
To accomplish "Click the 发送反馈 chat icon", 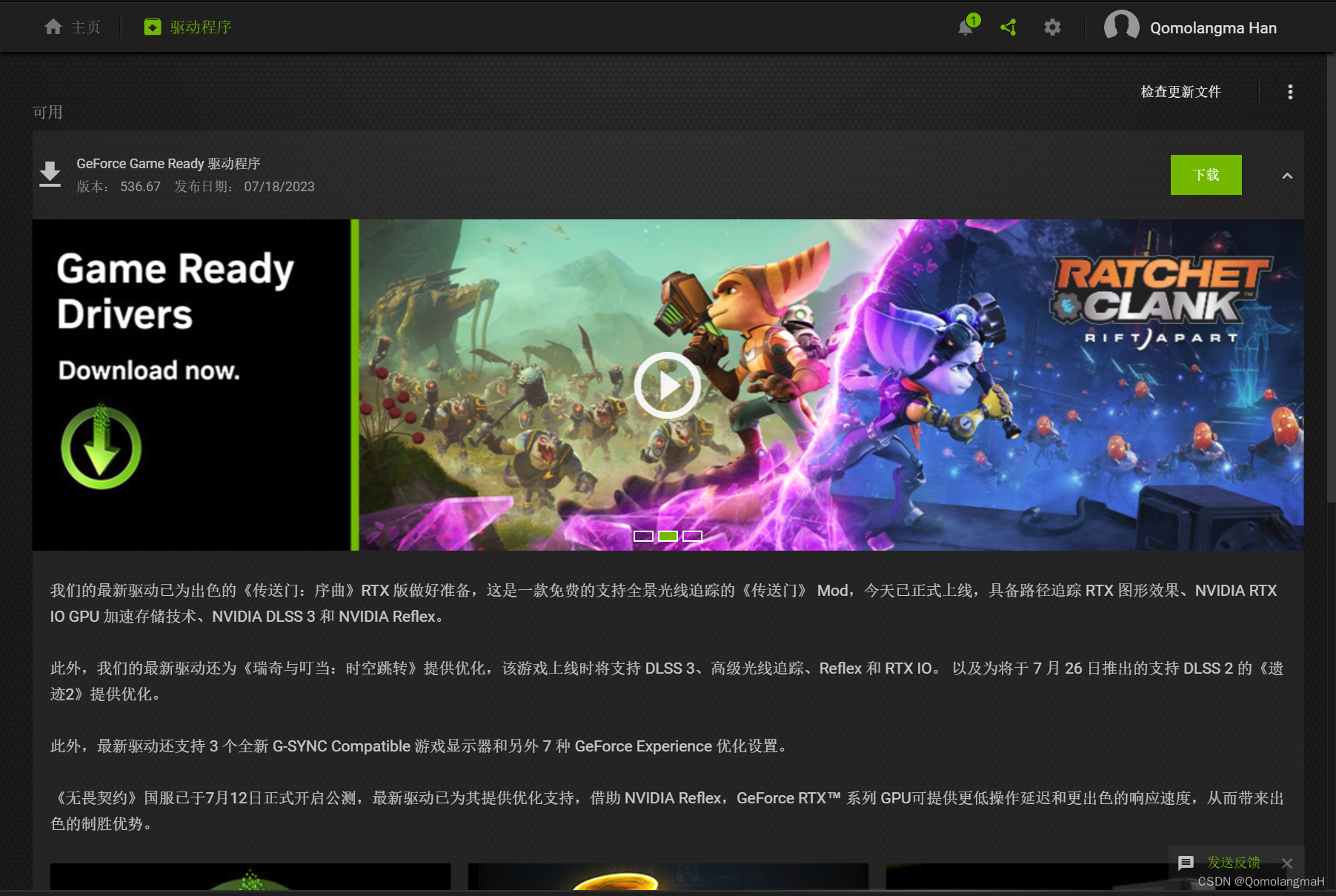I will tap(1186, 863).
